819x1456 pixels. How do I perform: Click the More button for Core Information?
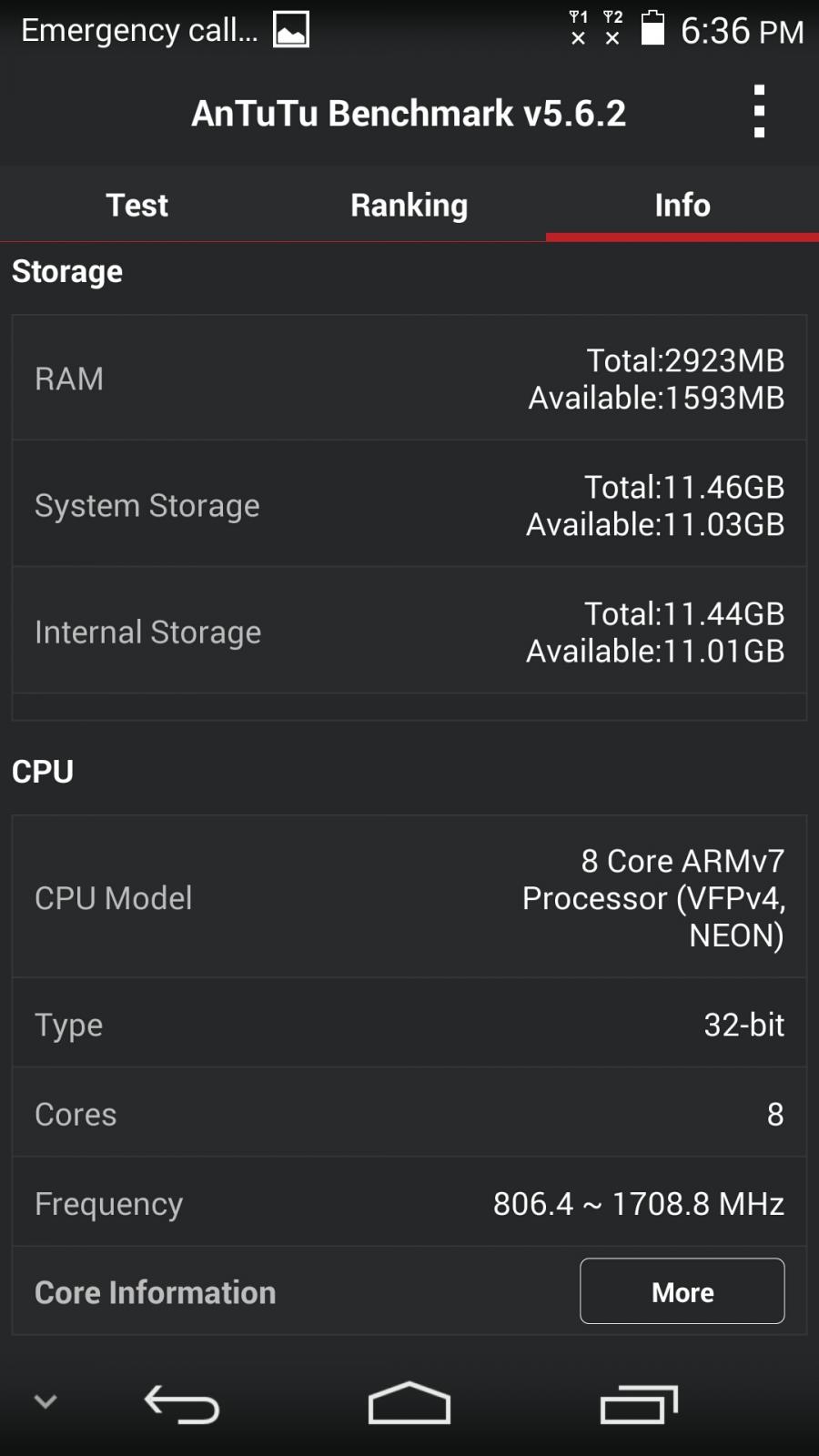(x=682, y=1291)
